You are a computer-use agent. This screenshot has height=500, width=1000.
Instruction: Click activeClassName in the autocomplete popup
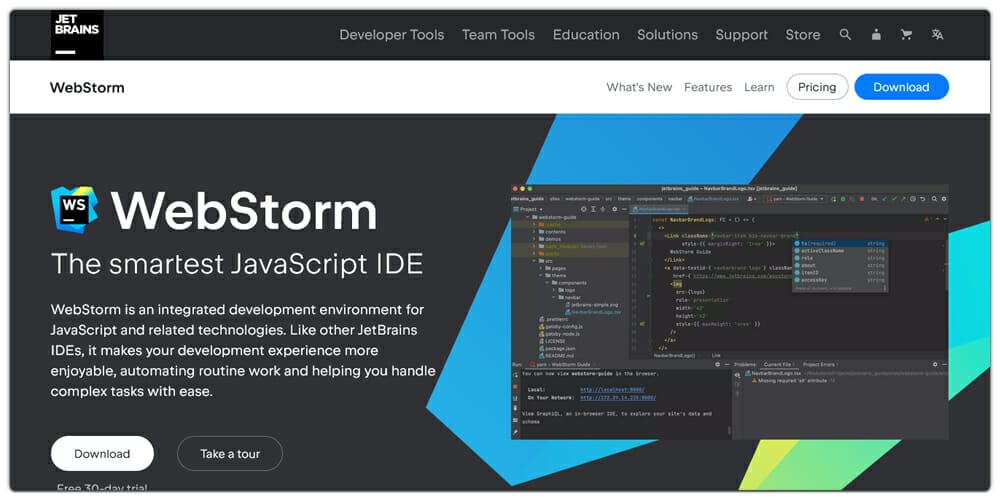click(x=822, y=251)
